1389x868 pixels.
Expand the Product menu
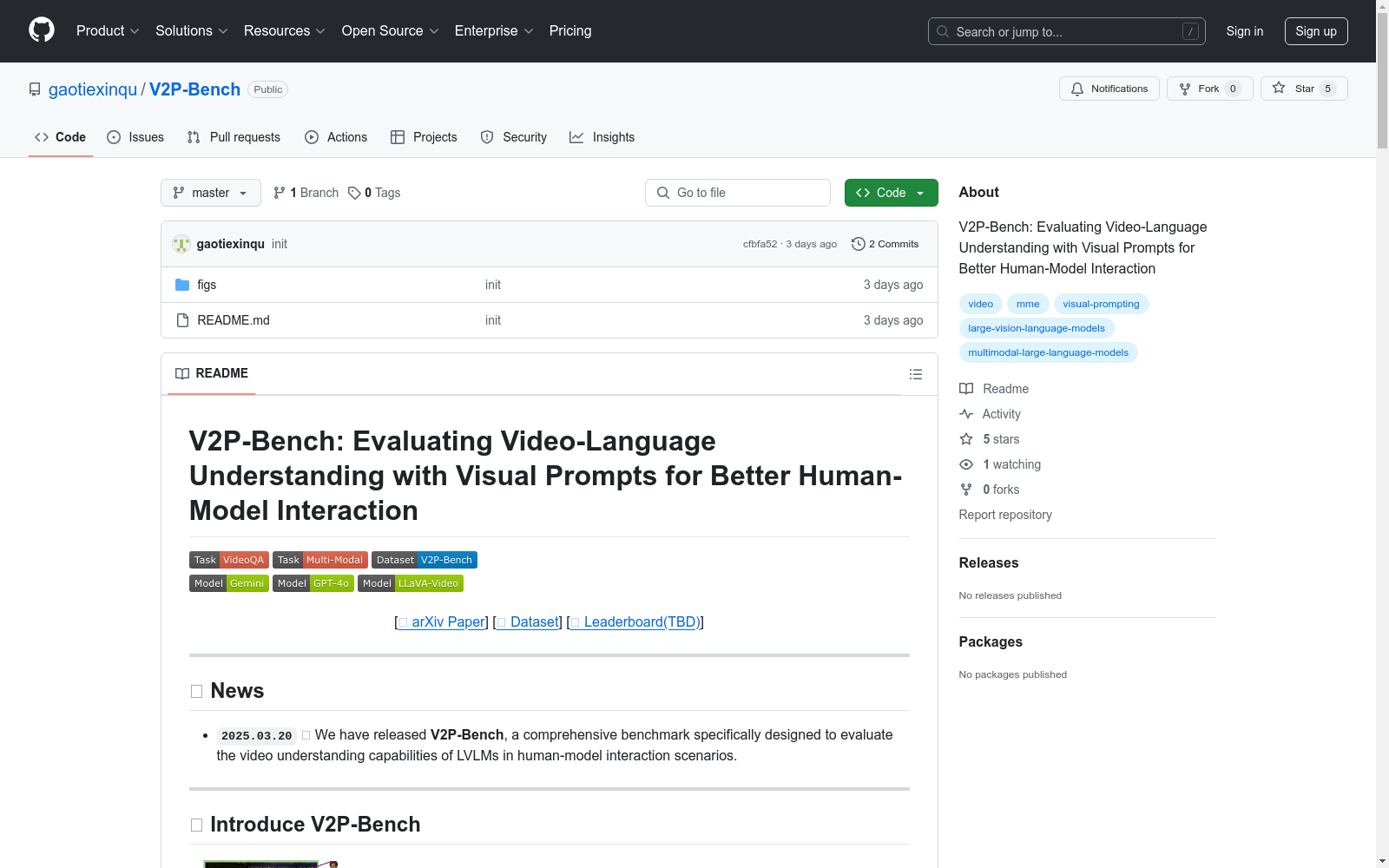[108, 31]
